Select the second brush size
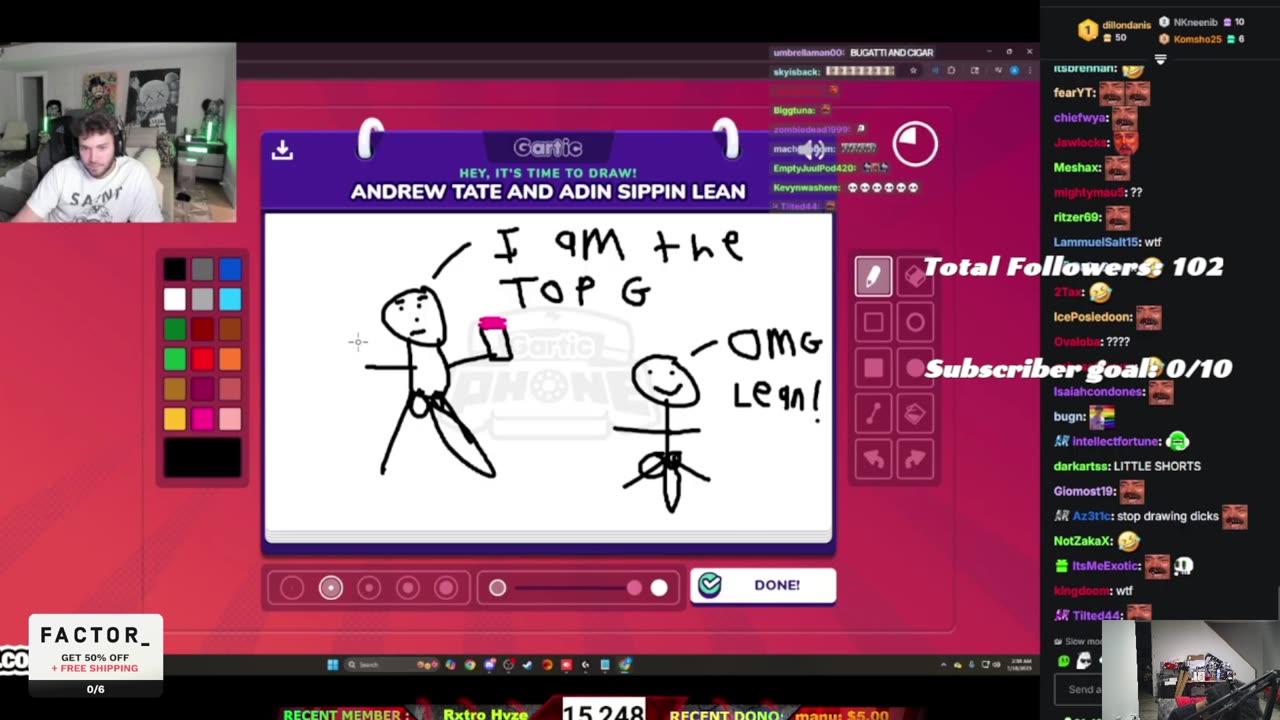 click(331, 588)
